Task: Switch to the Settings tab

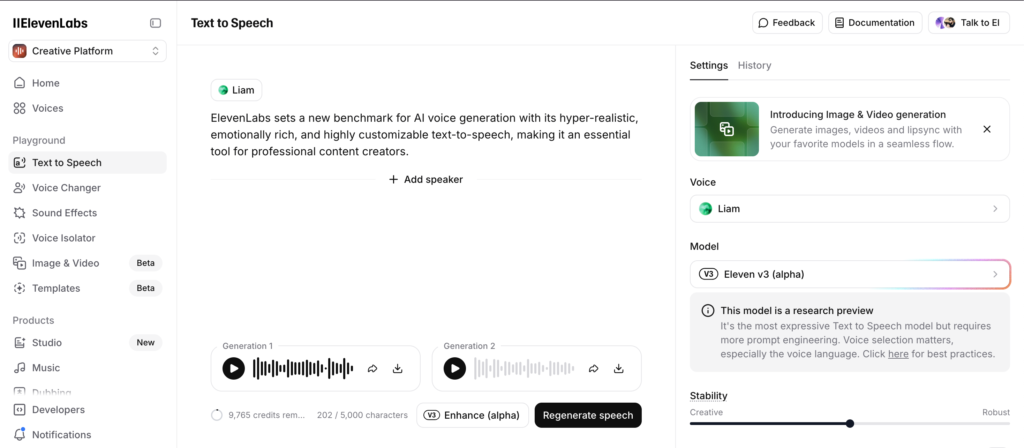Action: click(709, 65)
